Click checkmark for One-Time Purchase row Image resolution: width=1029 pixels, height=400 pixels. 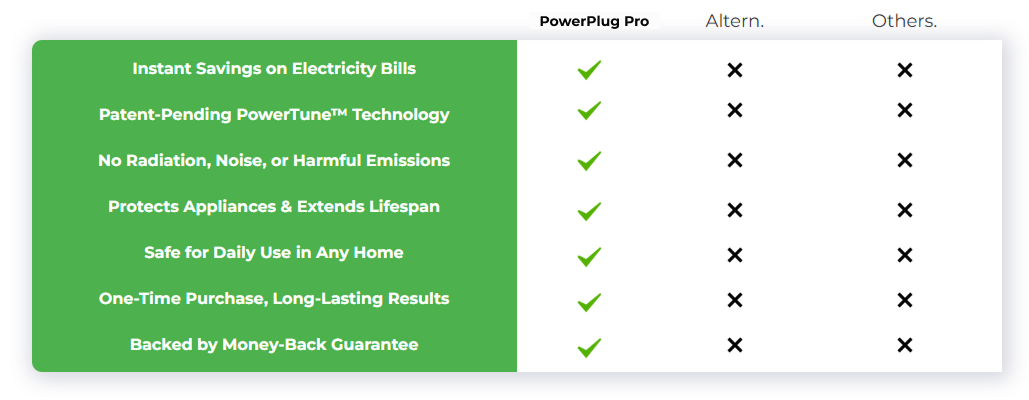tap(589, 301)
